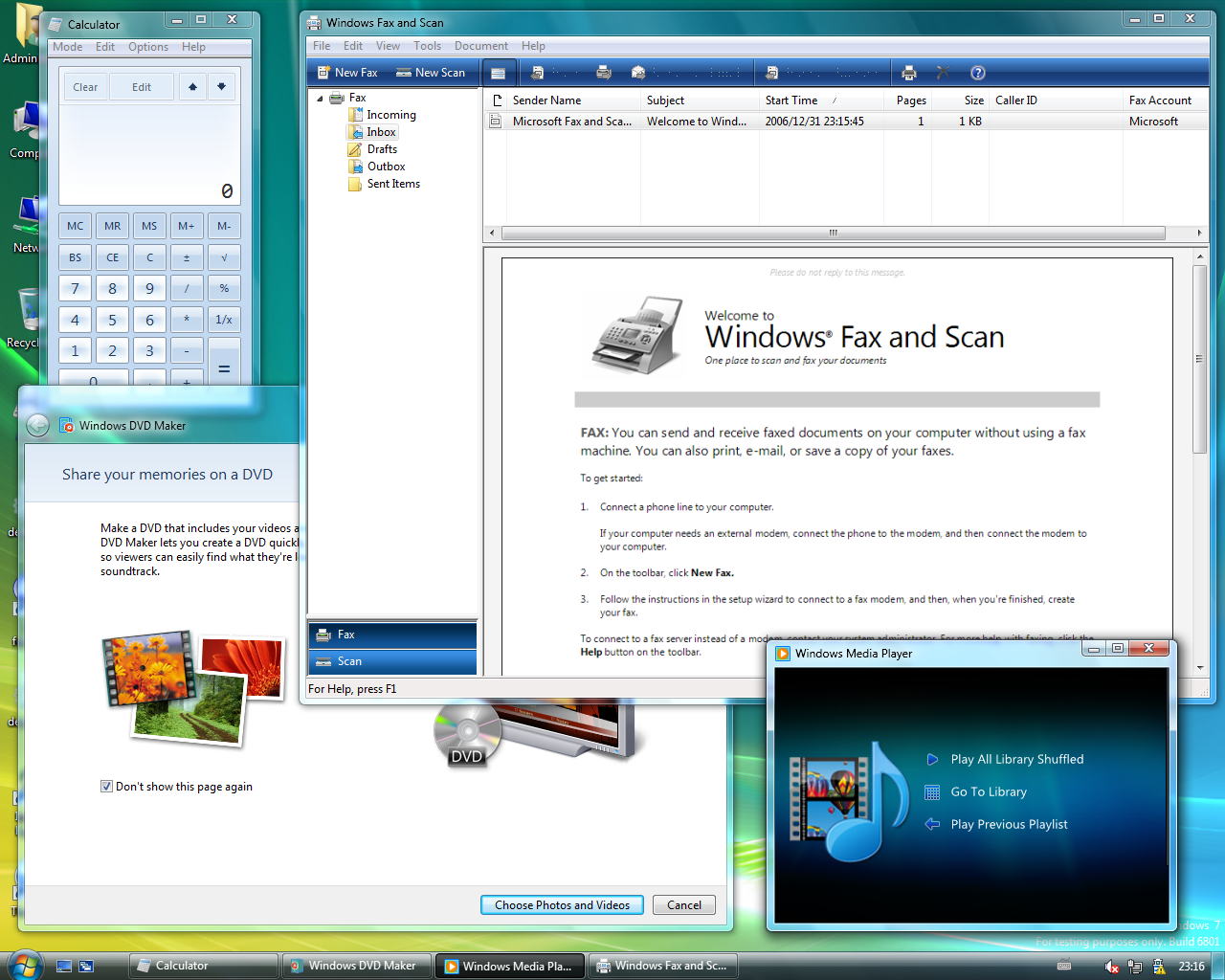This screenshot has height=980, width=1225.
Task: Toggle the preview pane toolbar icon
Action: [x=498, y=73]
